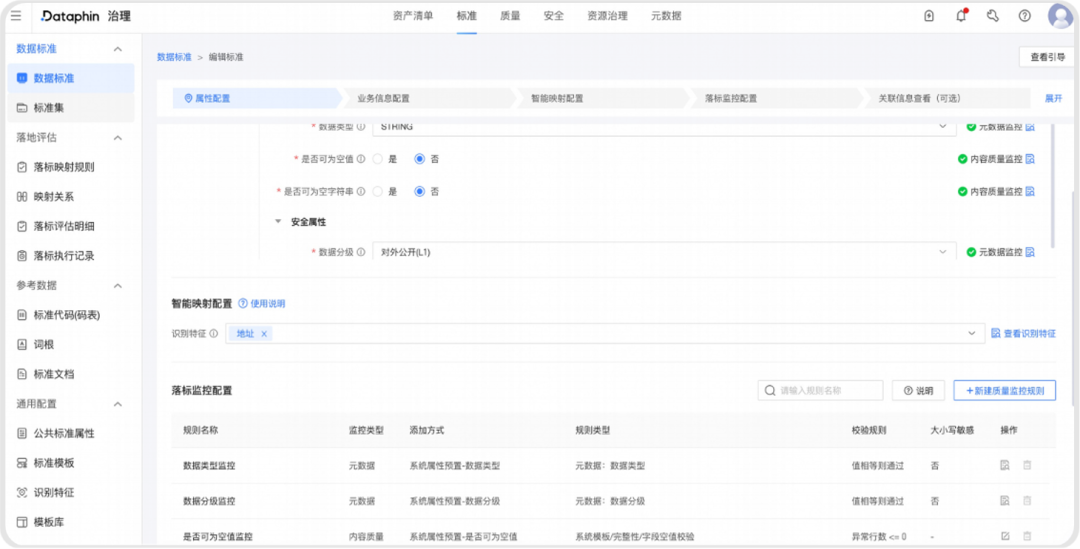This screenshot has width=1080, height=549.
Task: Switch to the 资源治理 top tab
Action: click(x=608, y=16)
